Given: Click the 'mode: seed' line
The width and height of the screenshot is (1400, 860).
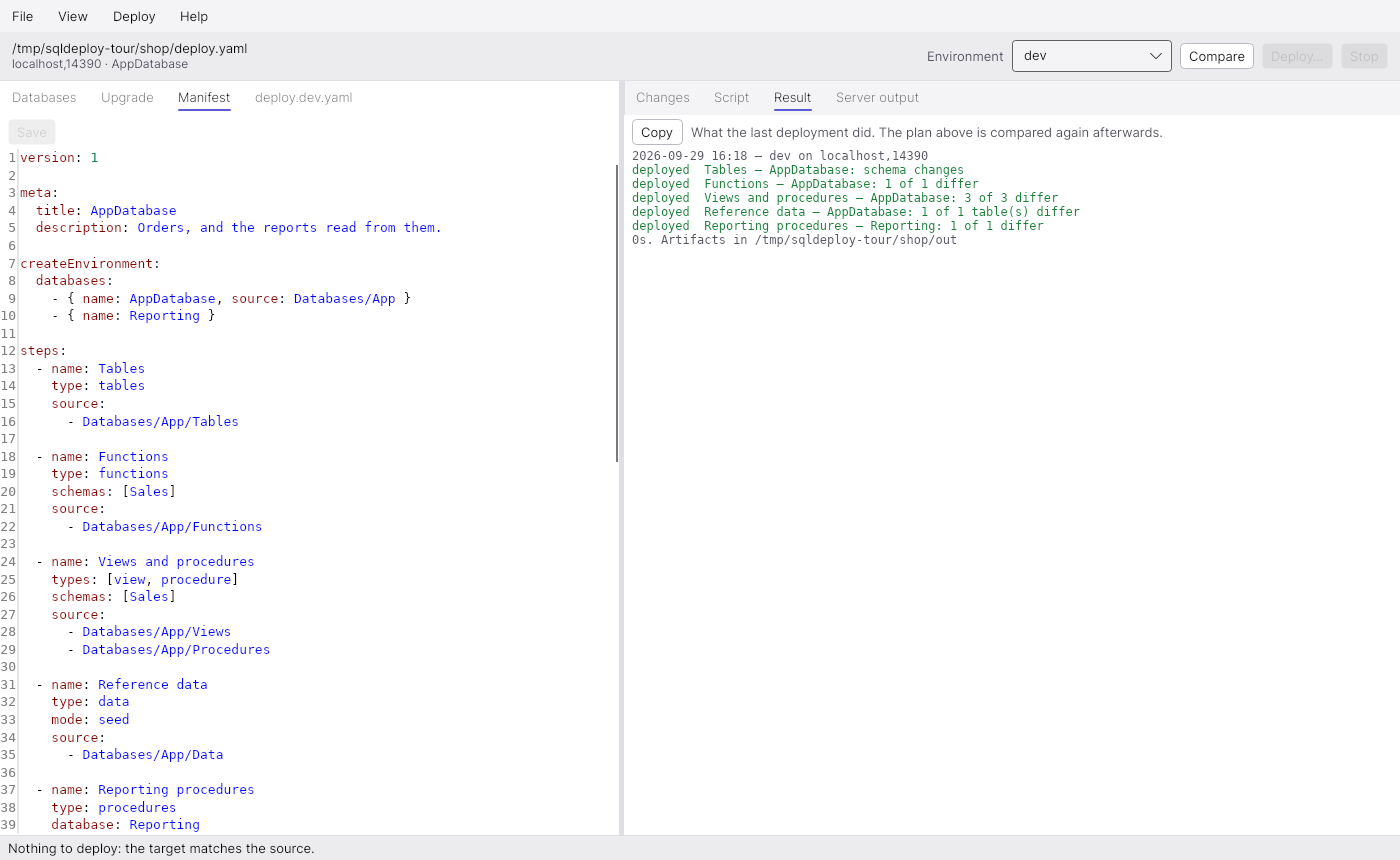Looking at the screenshot, I should click(x=90, y=720).
